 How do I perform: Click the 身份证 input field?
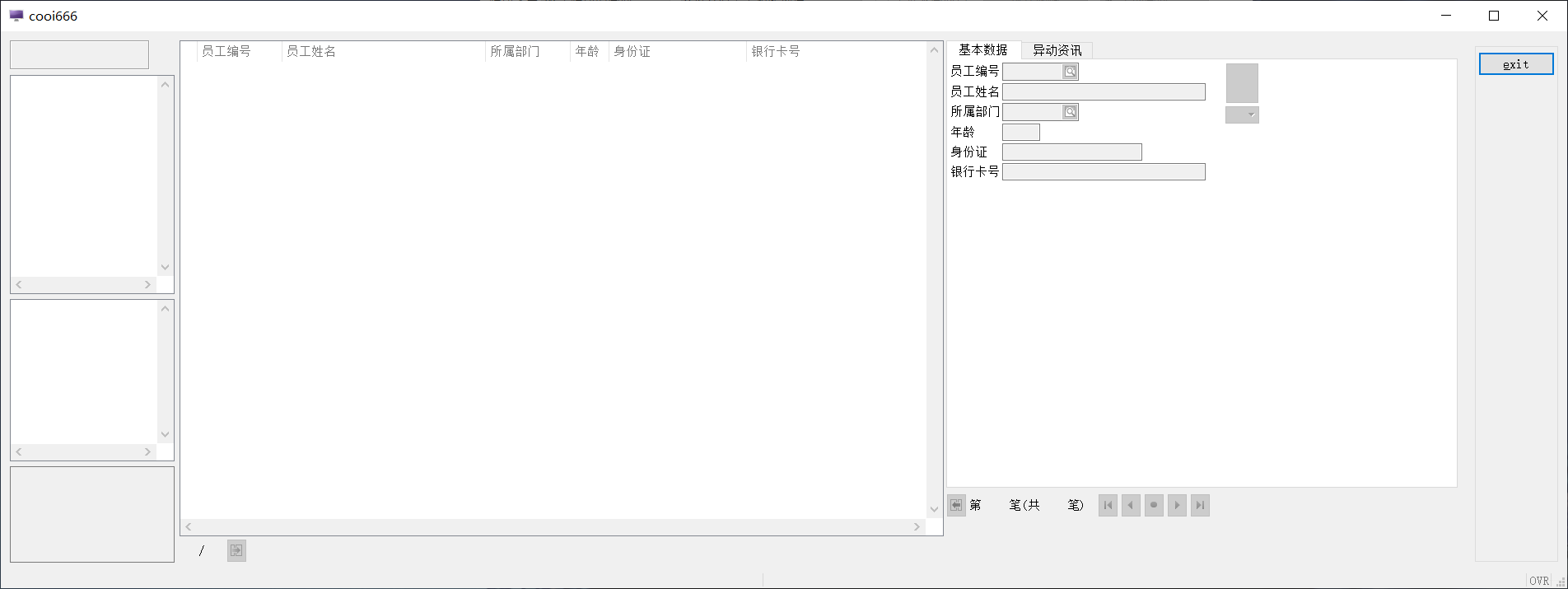(x=1072, y=152)
